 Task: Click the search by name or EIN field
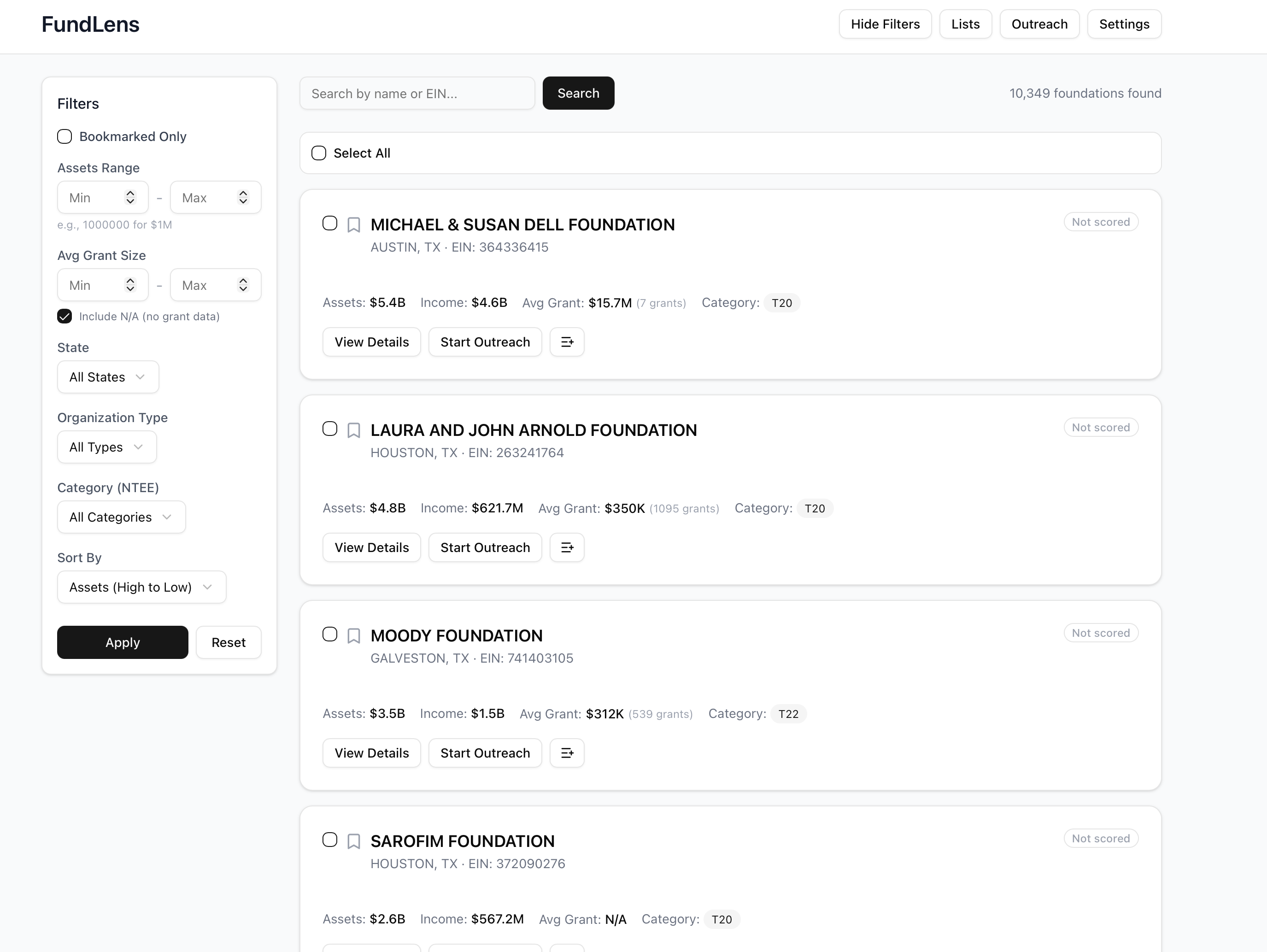(416, 94)
